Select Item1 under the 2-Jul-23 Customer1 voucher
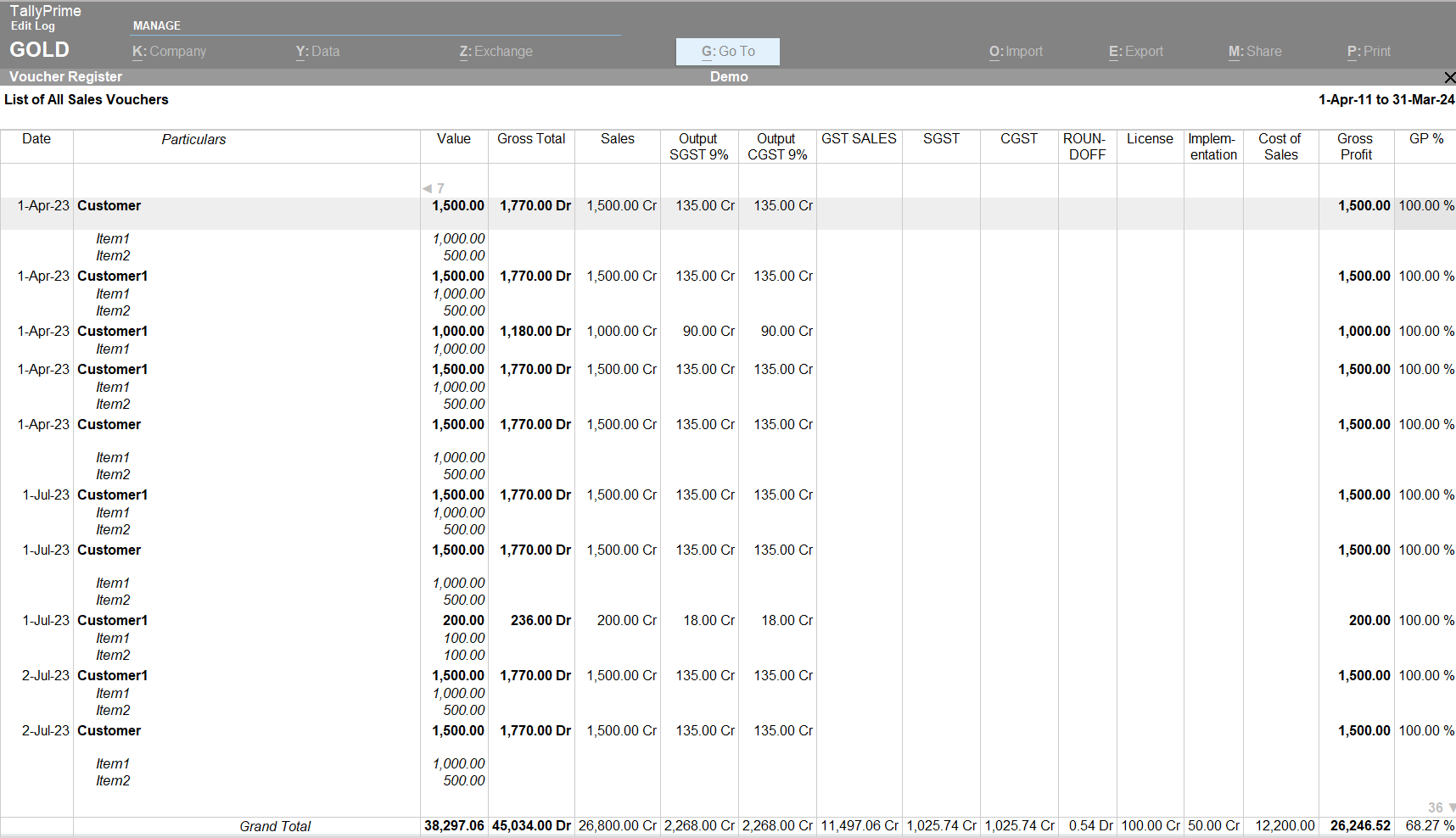This screenshot has height=838, width=1456. pyautogui.click(x=113, y=693)
